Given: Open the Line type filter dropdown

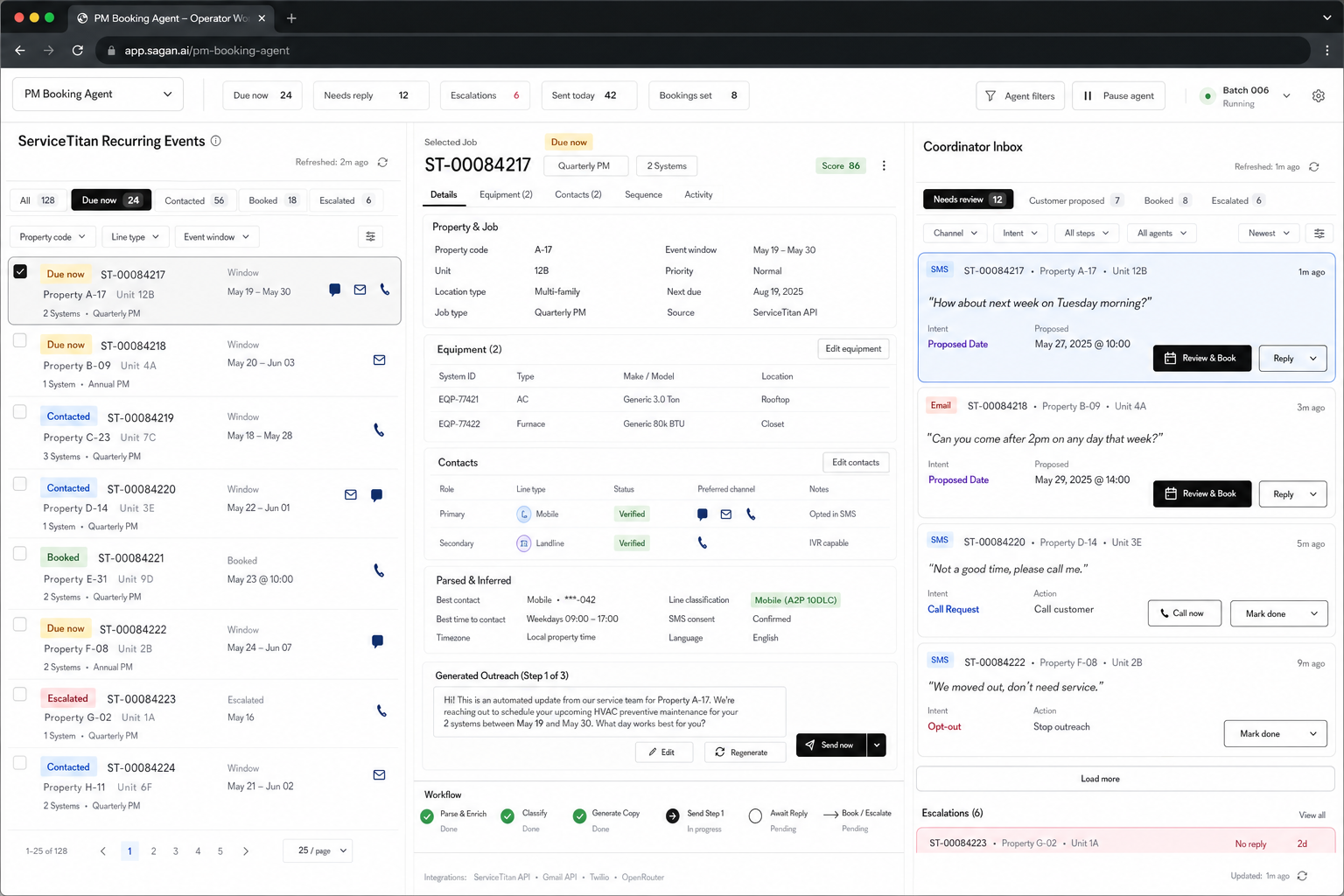Looking at the screenshot, I should point(136,237).
